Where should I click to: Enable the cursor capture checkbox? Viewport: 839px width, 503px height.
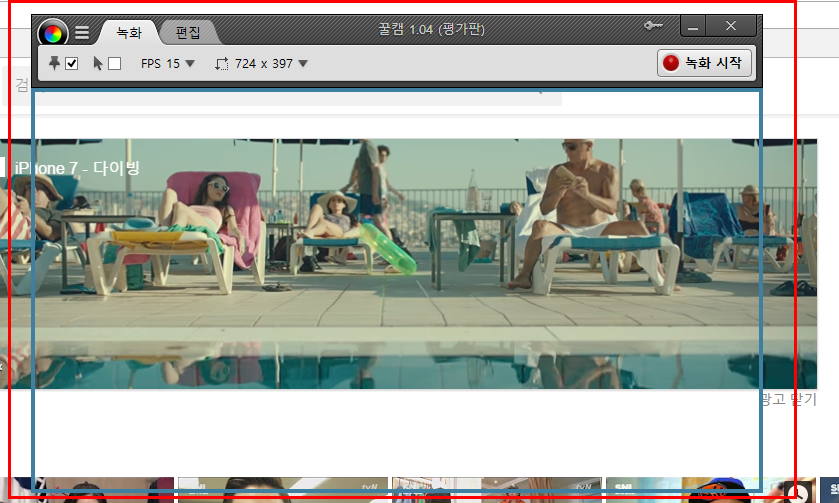coord(115,64)
